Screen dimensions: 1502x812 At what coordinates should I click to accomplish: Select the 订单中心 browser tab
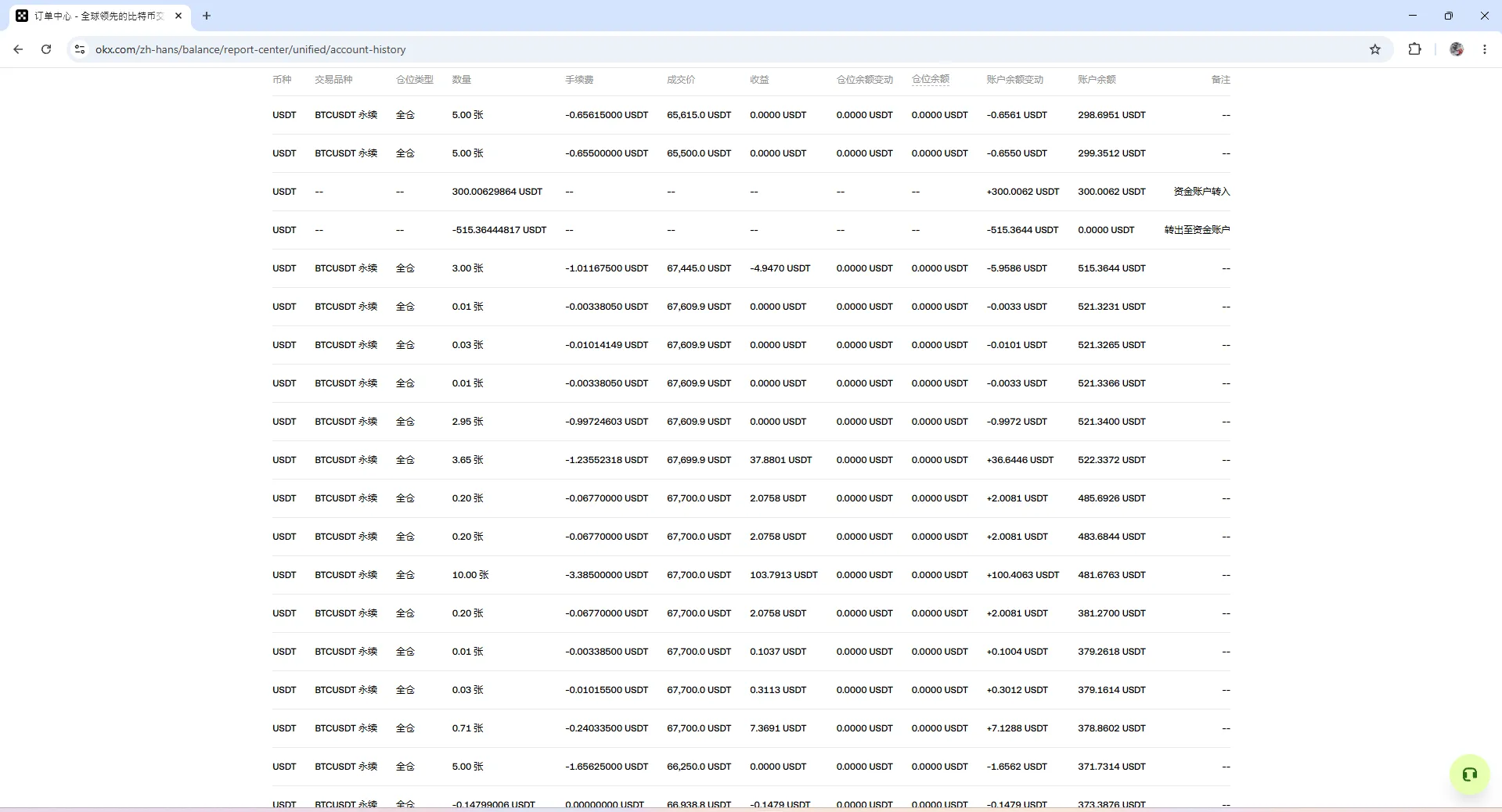[100, 16]
